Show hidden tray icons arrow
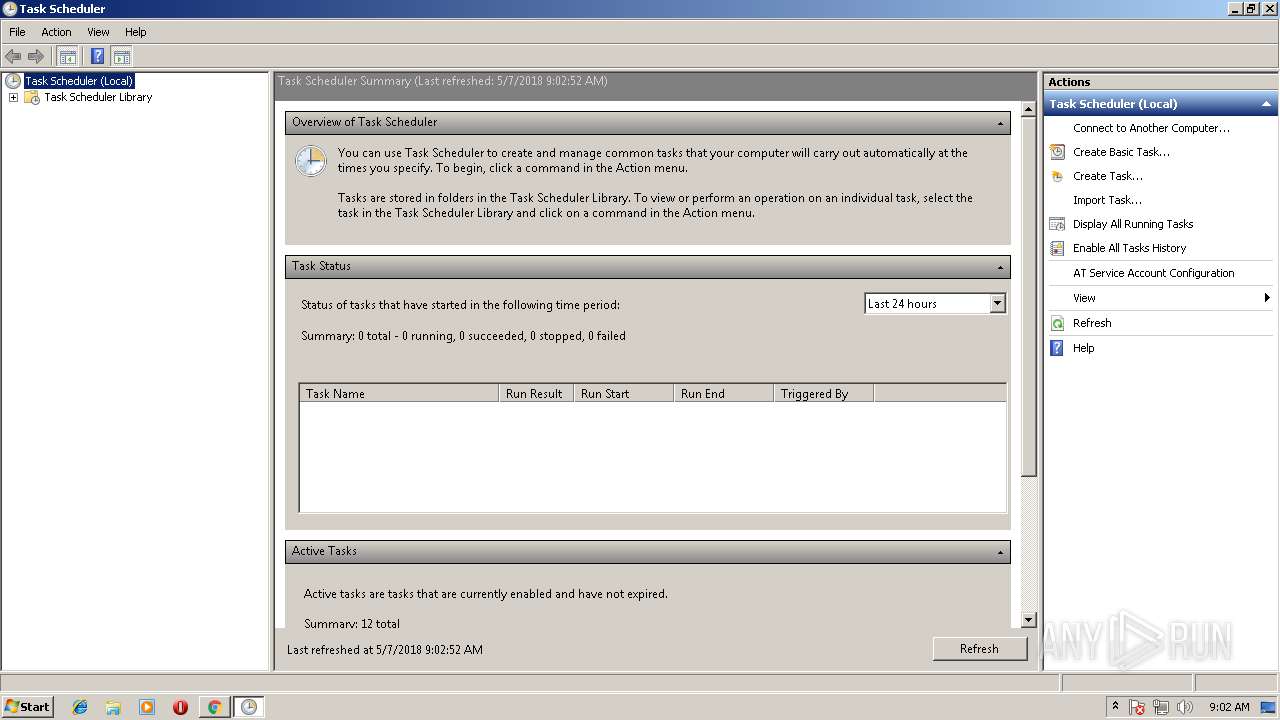Viewport: 1280px width, 720px height. coord(1115,706)
